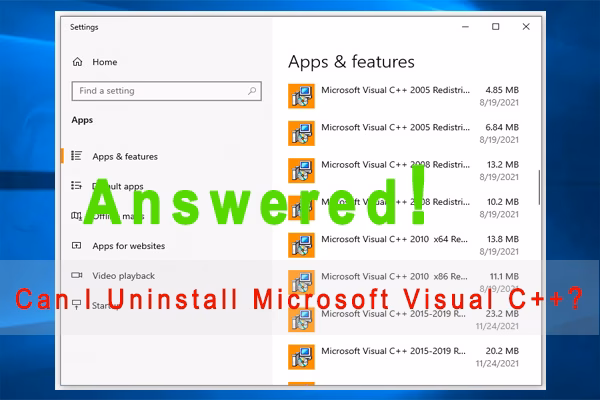Select Microsoft Visual C++ 2010 x64 Re... entry

(403, 245)
